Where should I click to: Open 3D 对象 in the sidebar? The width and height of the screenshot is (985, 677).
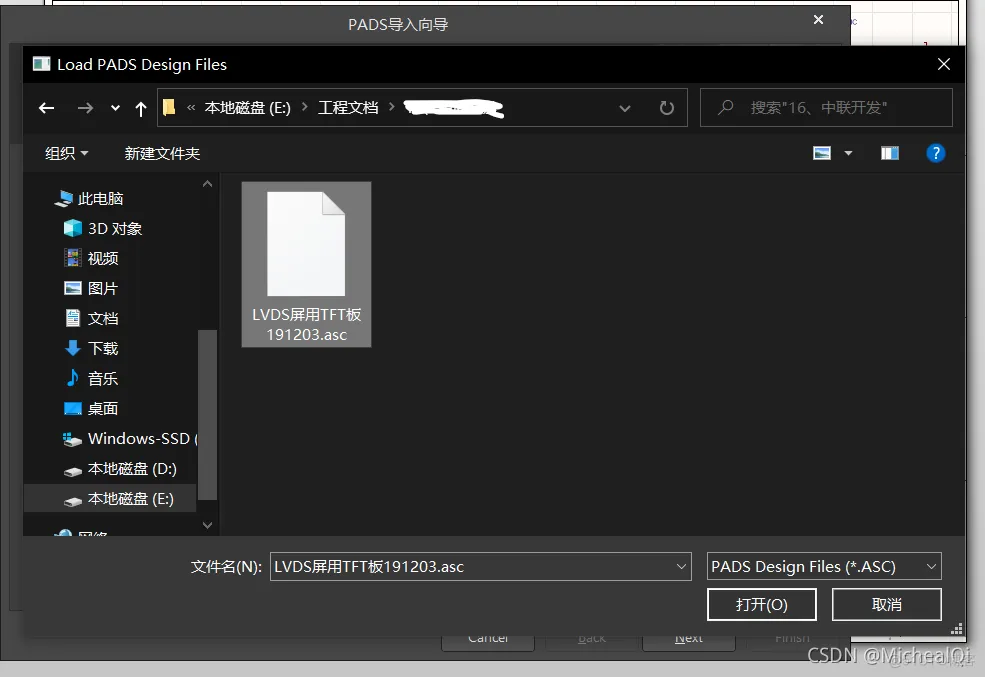pos(115,229)
